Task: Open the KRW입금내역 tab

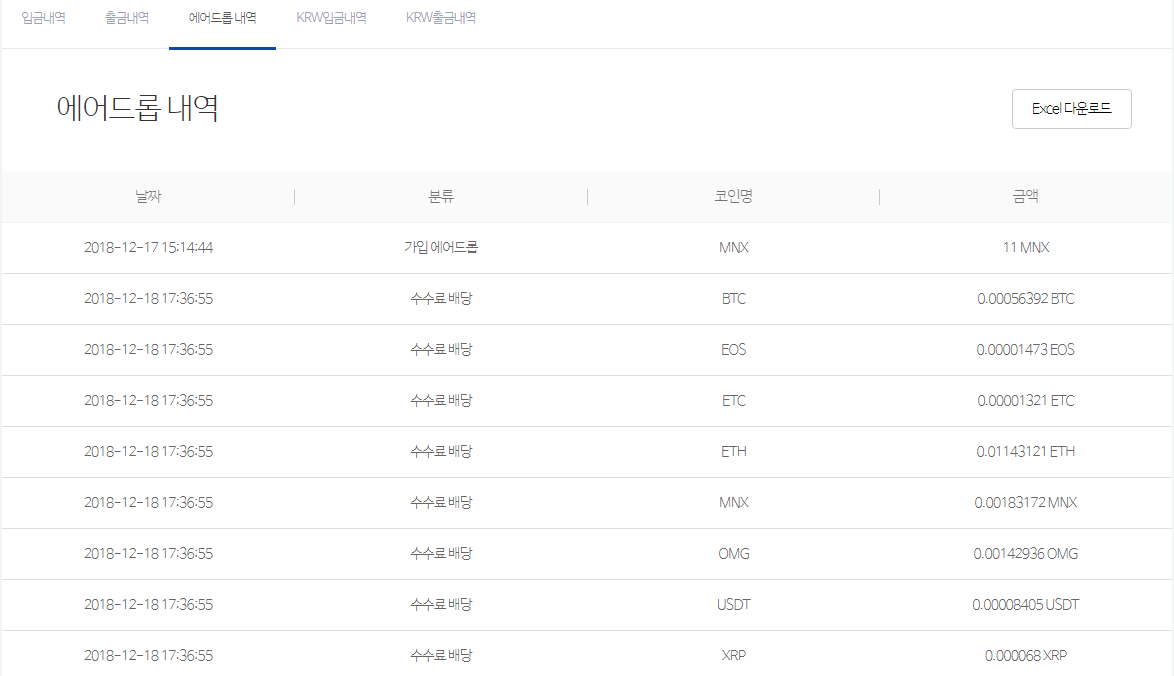Action: pos(331,17)
